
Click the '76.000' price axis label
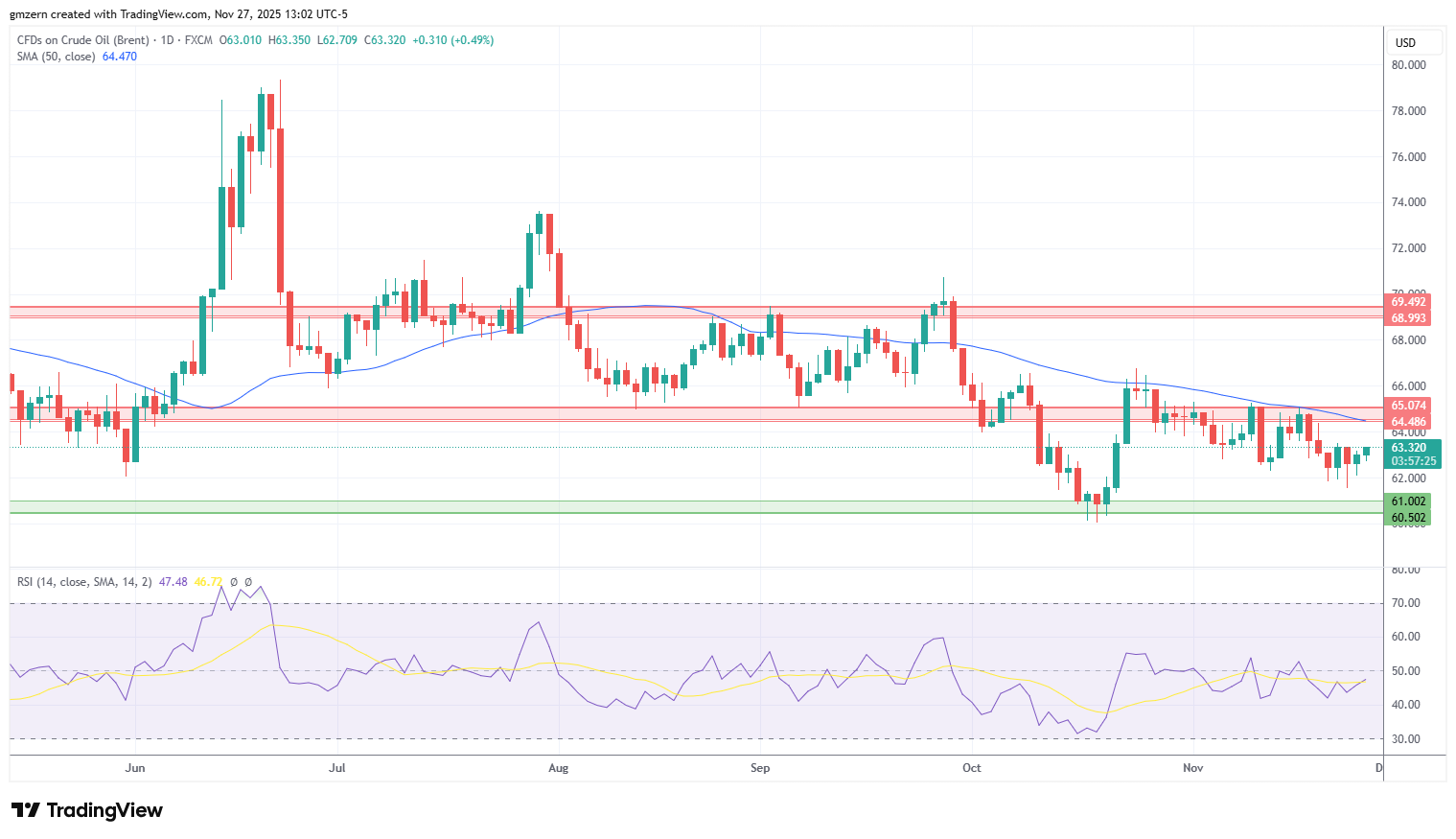(x=1408, y=157)
